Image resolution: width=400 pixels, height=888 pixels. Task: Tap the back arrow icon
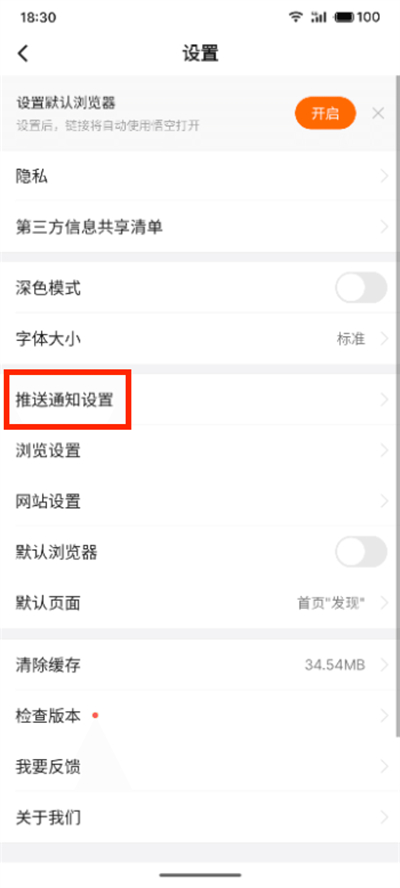coord(23,54)
